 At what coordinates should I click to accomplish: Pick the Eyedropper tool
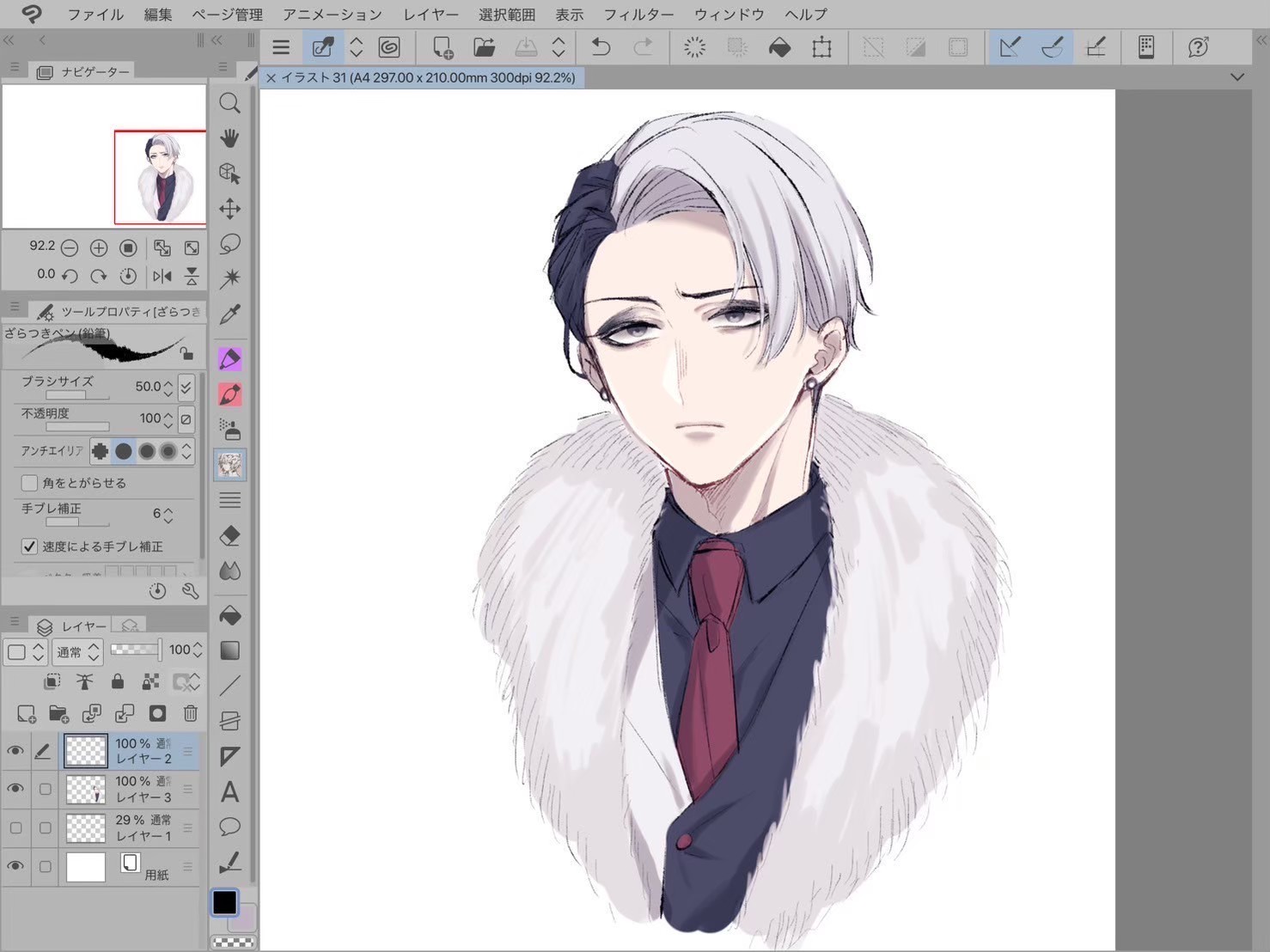[229, 314]
